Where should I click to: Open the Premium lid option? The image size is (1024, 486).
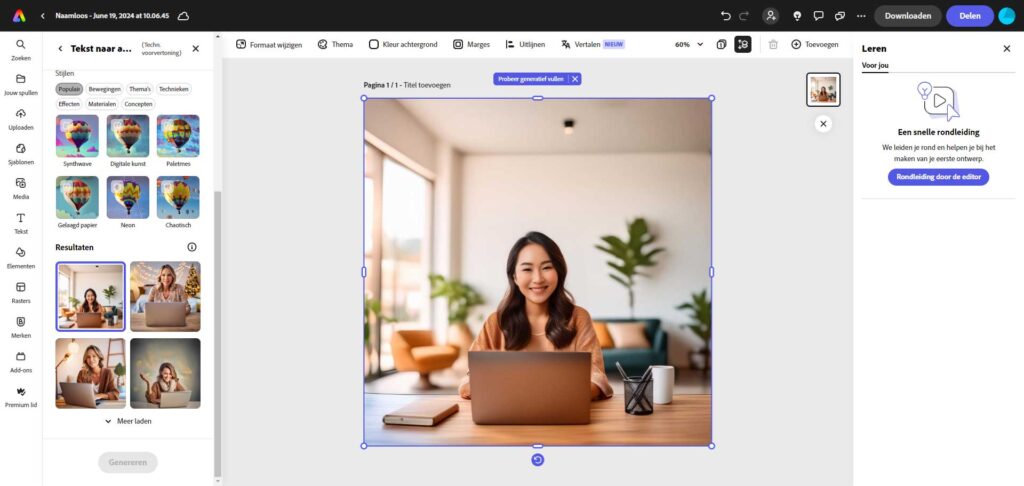click(21, 396)
